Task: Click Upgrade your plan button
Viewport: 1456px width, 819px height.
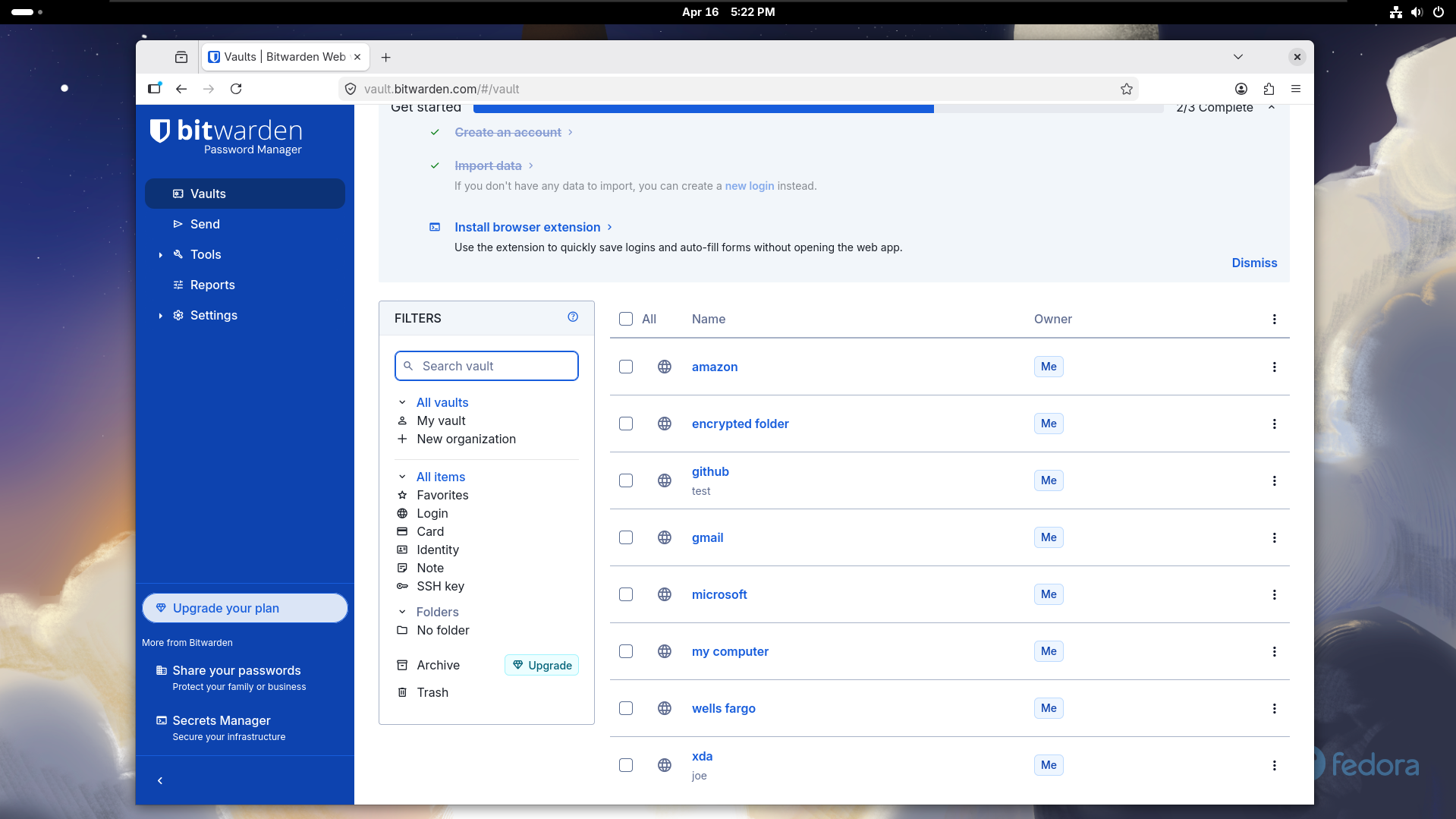Action: tap(245, 608)
